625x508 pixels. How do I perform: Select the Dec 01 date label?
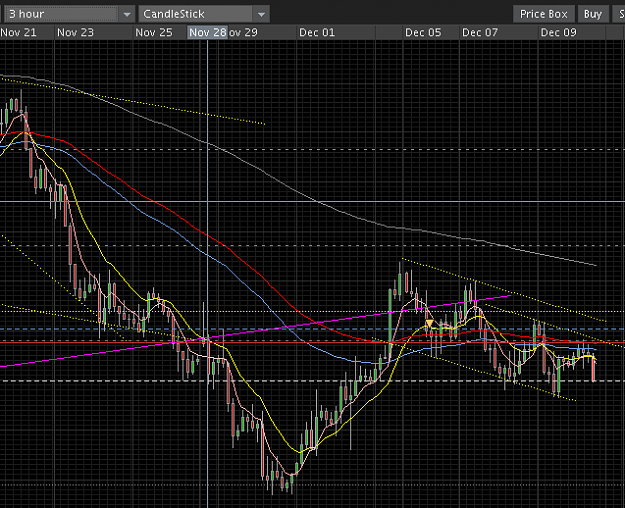coord(317,32)
